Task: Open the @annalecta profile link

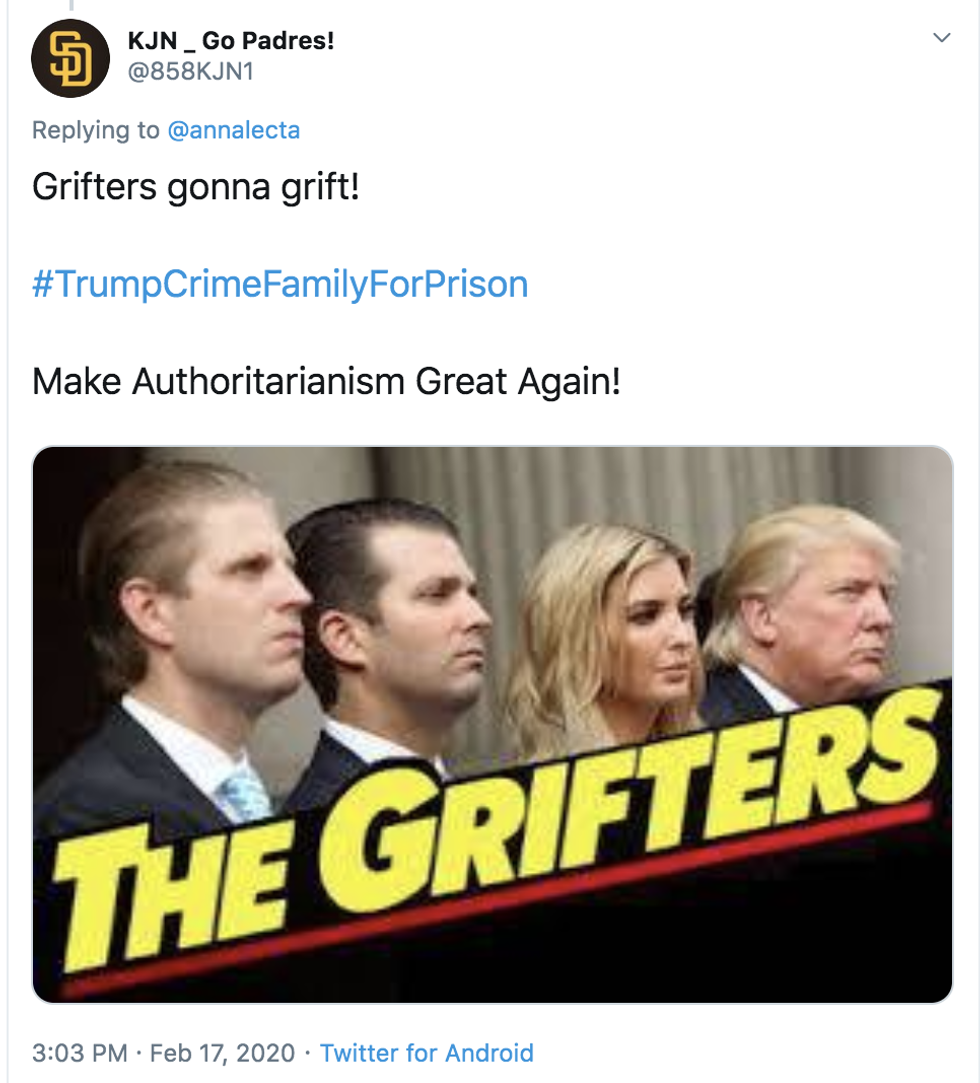Action: [233, 130]
